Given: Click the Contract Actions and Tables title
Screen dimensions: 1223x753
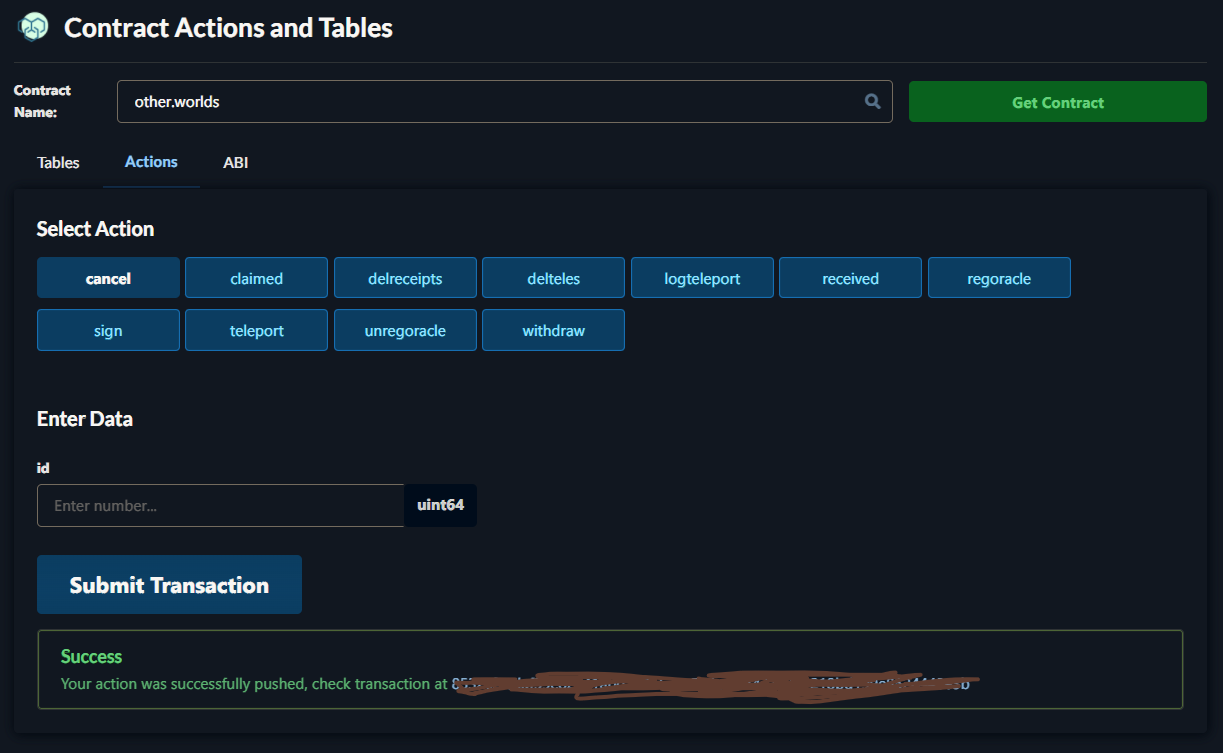Looking at the screenshot, I should [228, 28].
